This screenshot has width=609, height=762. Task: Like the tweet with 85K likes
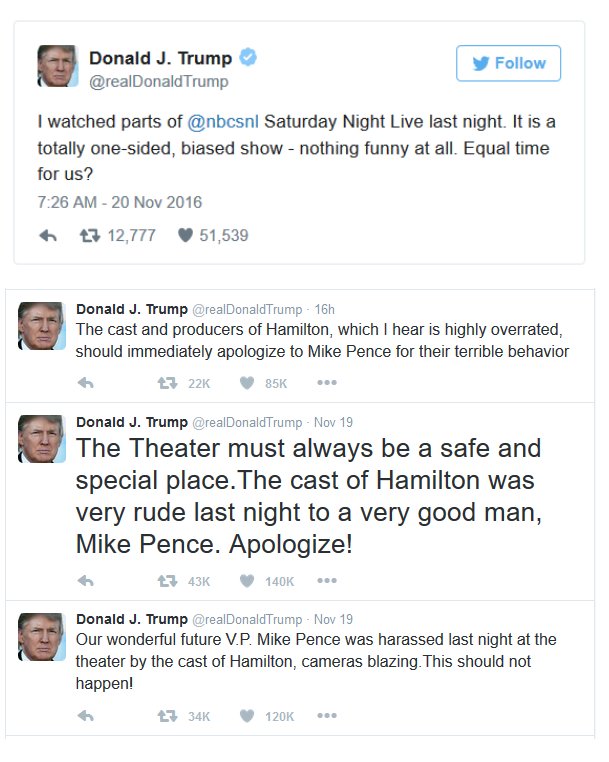point(247,383)
